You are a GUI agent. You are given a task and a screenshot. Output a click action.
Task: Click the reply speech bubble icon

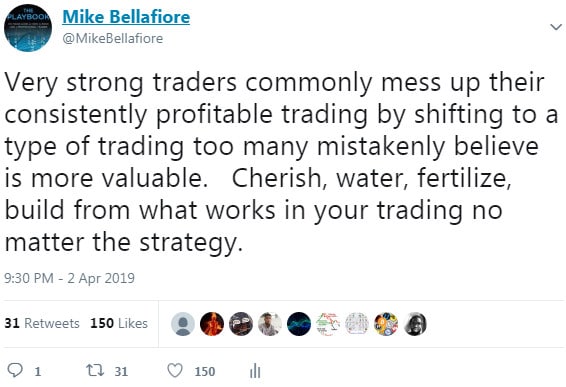click(15, 370)
